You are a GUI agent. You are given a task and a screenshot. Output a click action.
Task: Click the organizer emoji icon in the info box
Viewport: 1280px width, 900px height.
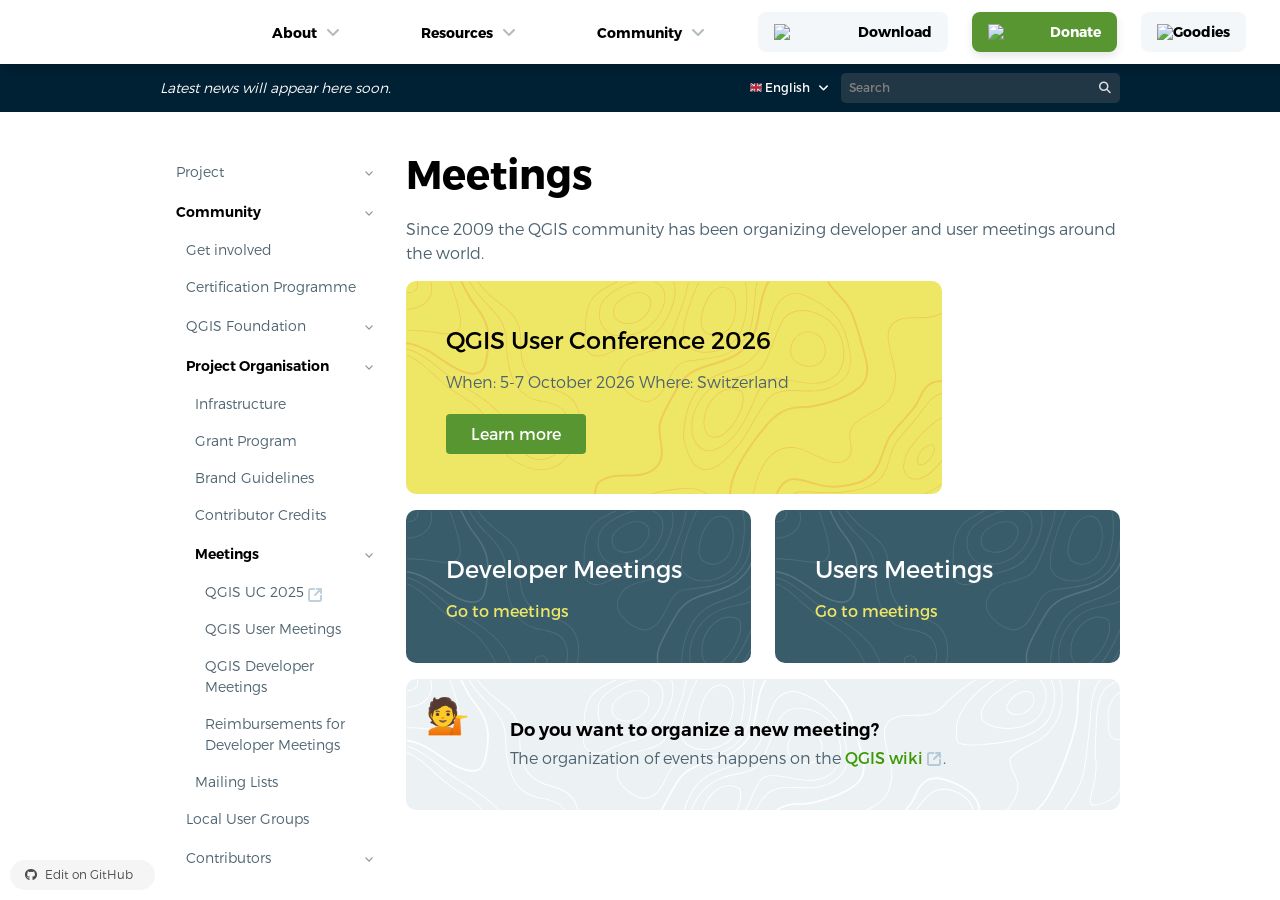(447, 716)
